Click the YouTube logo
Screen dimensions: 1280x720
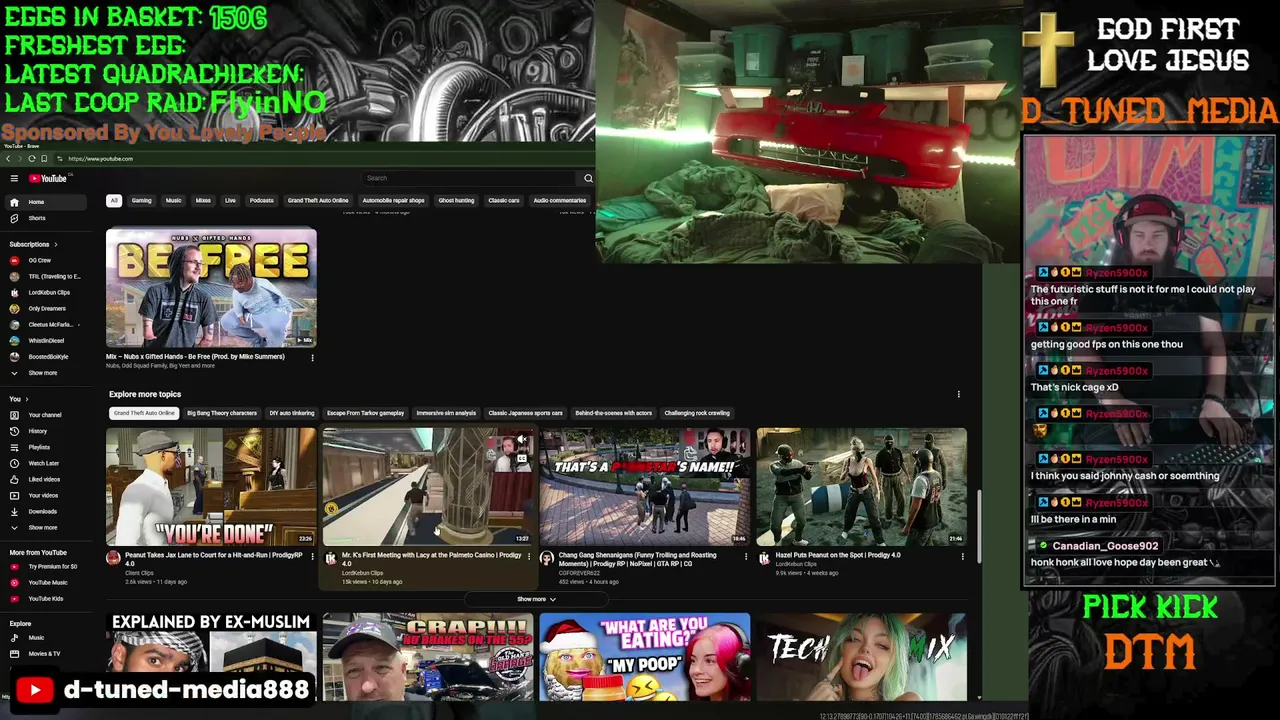point(47,179)
